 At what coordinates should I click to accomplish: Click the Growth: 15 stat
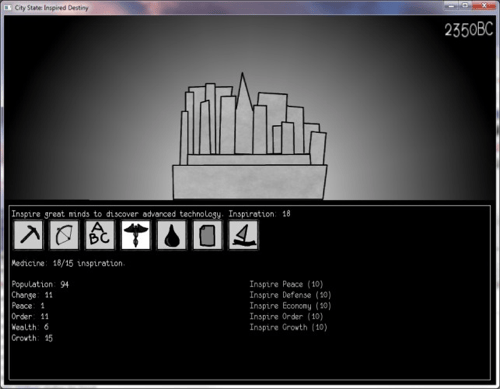click(32, 338)
